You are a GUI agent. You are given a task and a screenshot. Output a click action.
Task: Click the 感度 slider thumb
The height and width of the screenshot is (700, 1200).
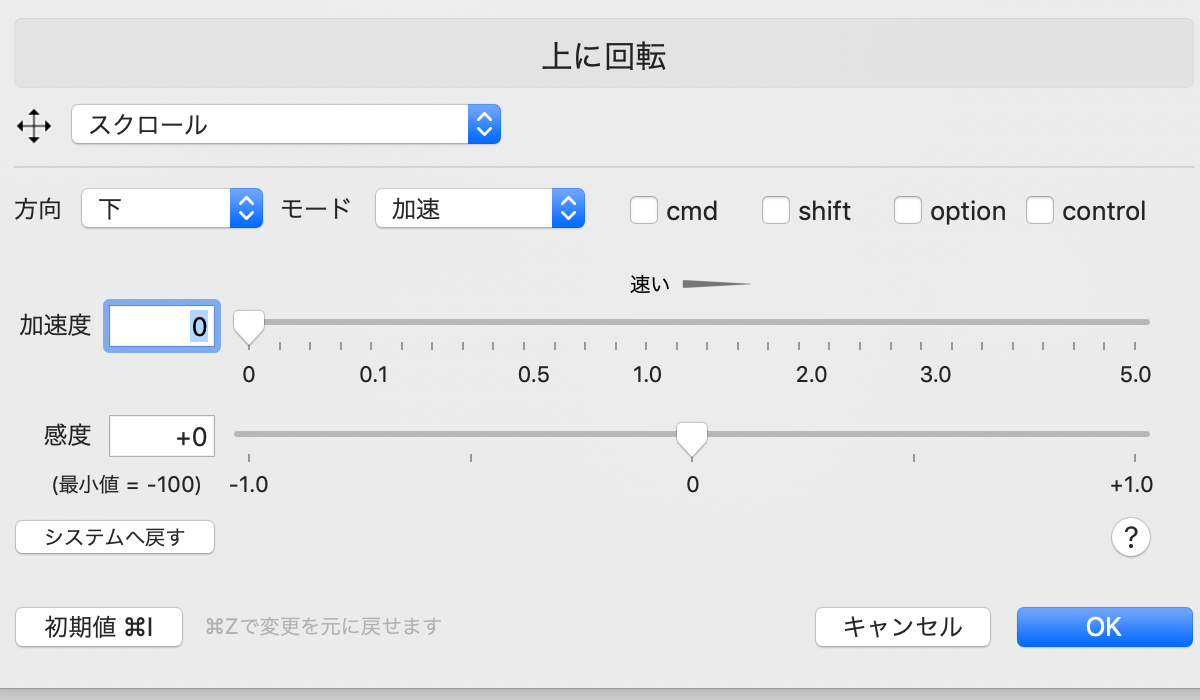(x=691, y=437)
